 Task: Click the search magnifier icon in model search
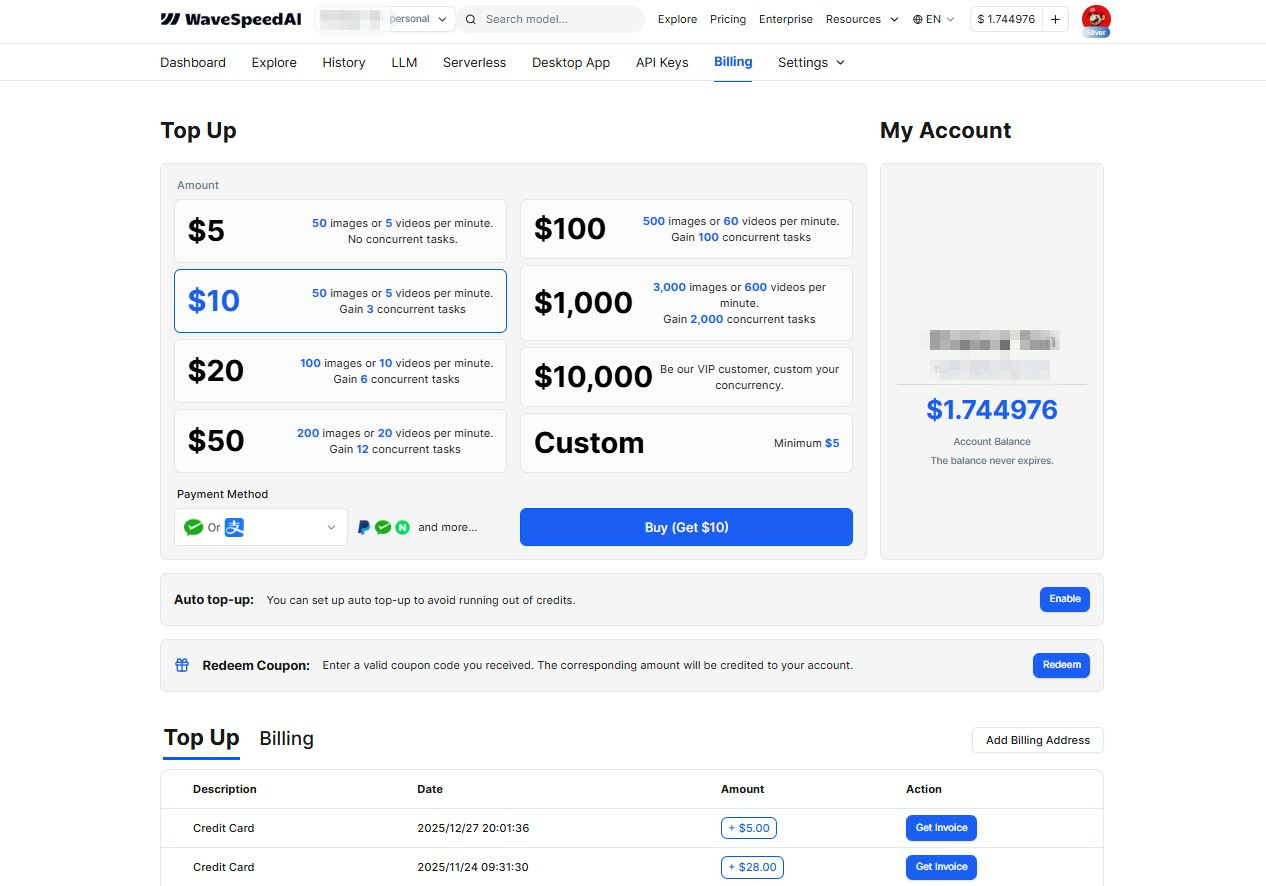[x=471, y=19]
